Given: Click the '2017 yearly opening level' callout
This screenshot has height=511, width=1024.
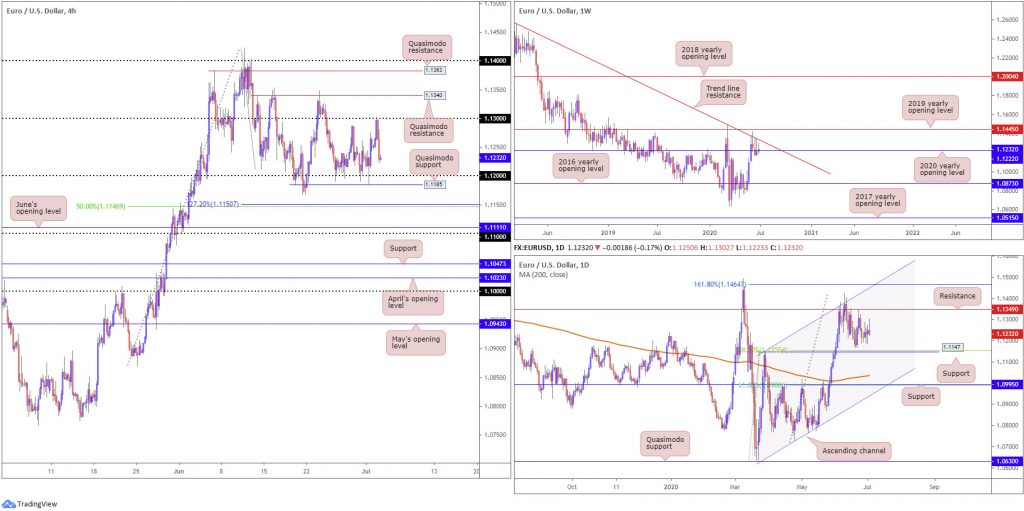Looking at the screenshot, I should [878, 199].
